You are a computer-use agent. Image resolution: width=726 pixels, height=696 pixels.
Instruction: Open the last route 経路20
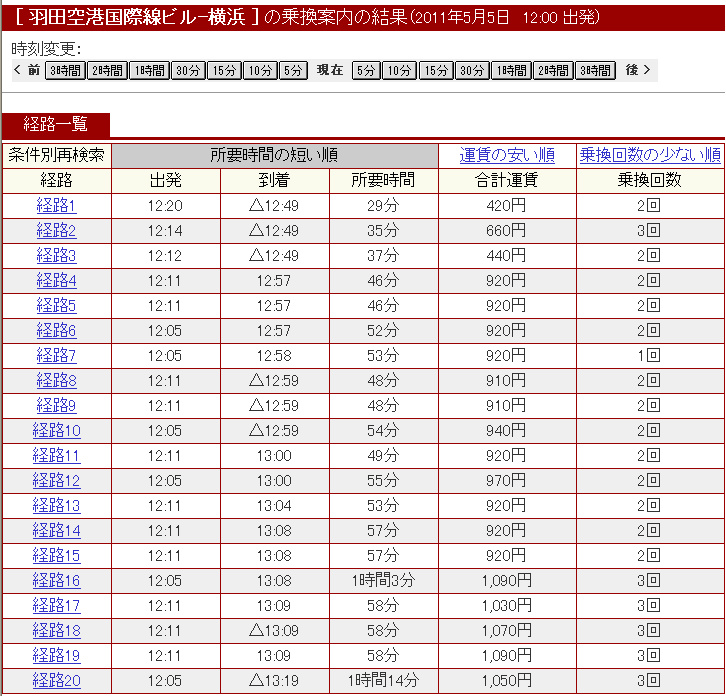(57, 681)
